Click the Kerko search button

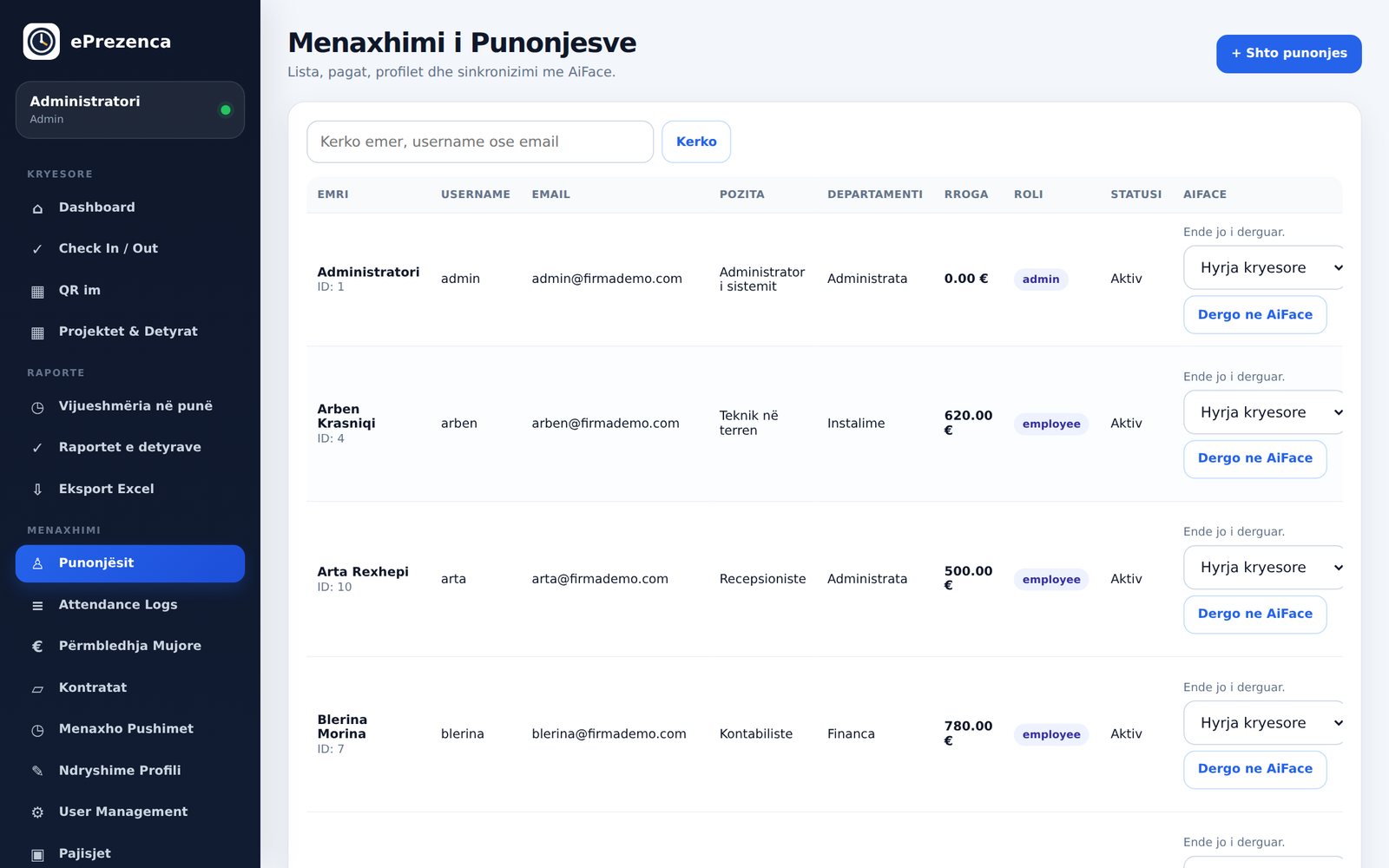[696, 141]
